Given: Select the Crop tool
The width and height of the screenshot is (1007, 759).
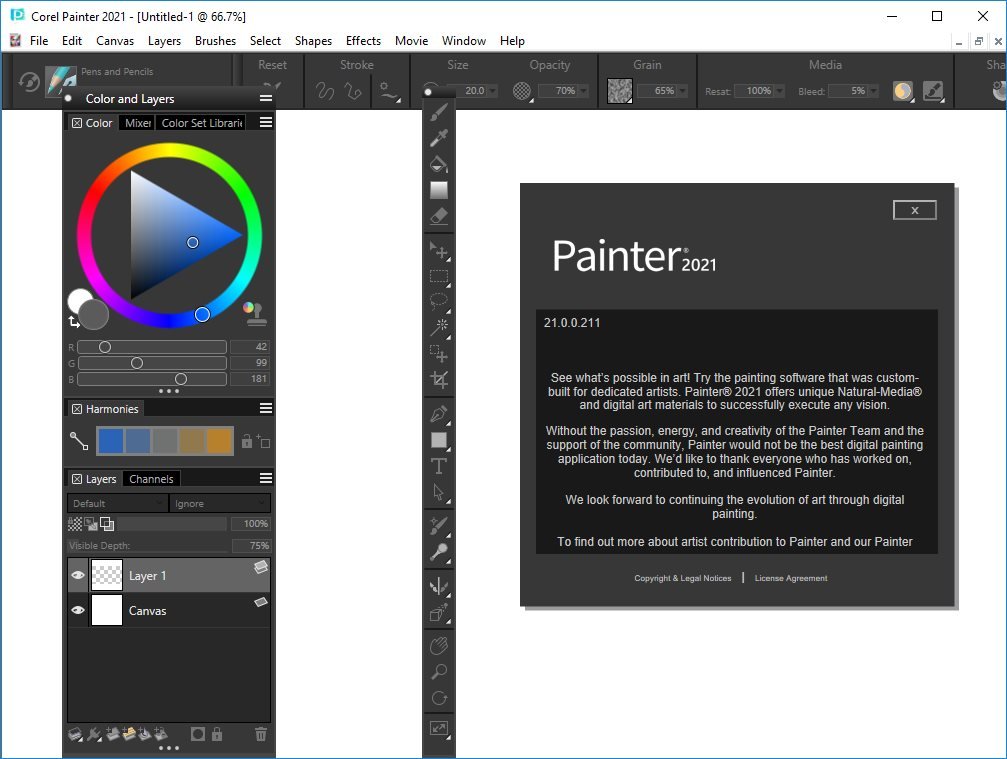Looking at the screenshot, I should [x=439, y=380].
